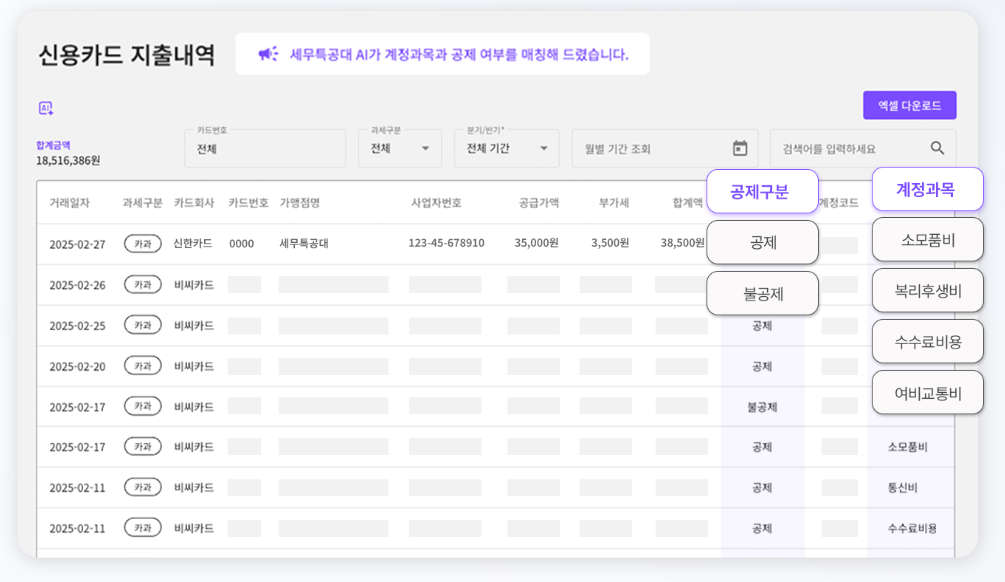This screenshot has width=1005, height=582.
Task: Click the megaphone announcement icon
Action: pos(268,54)
